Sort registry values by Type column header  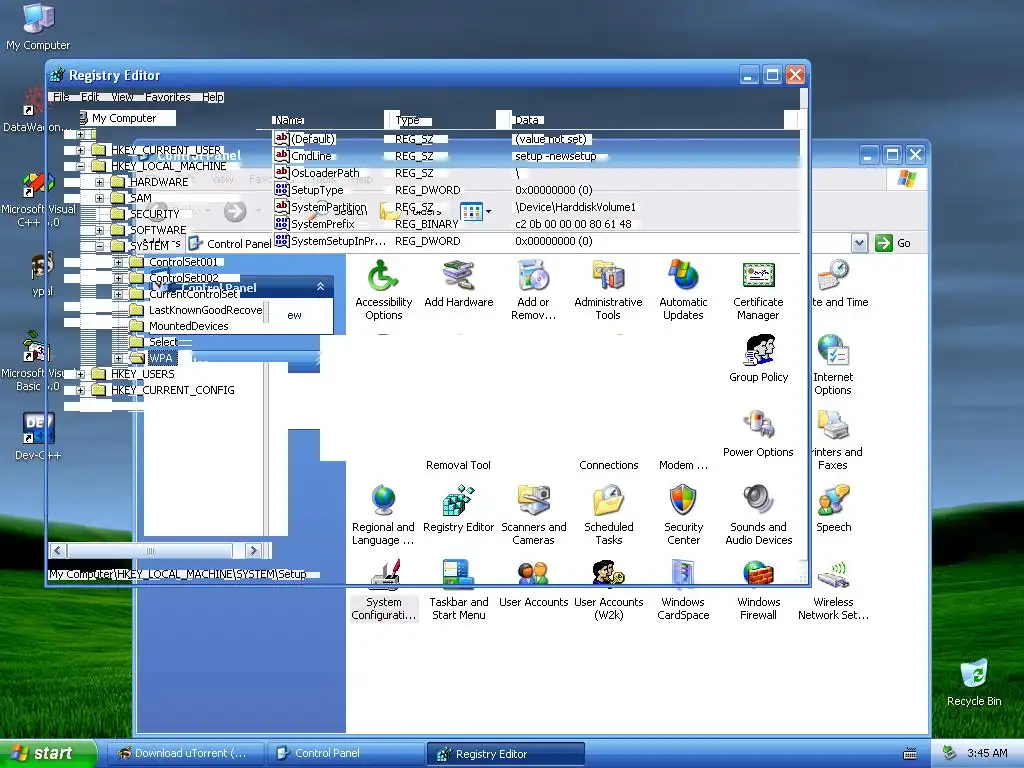(x=439, y=120)
